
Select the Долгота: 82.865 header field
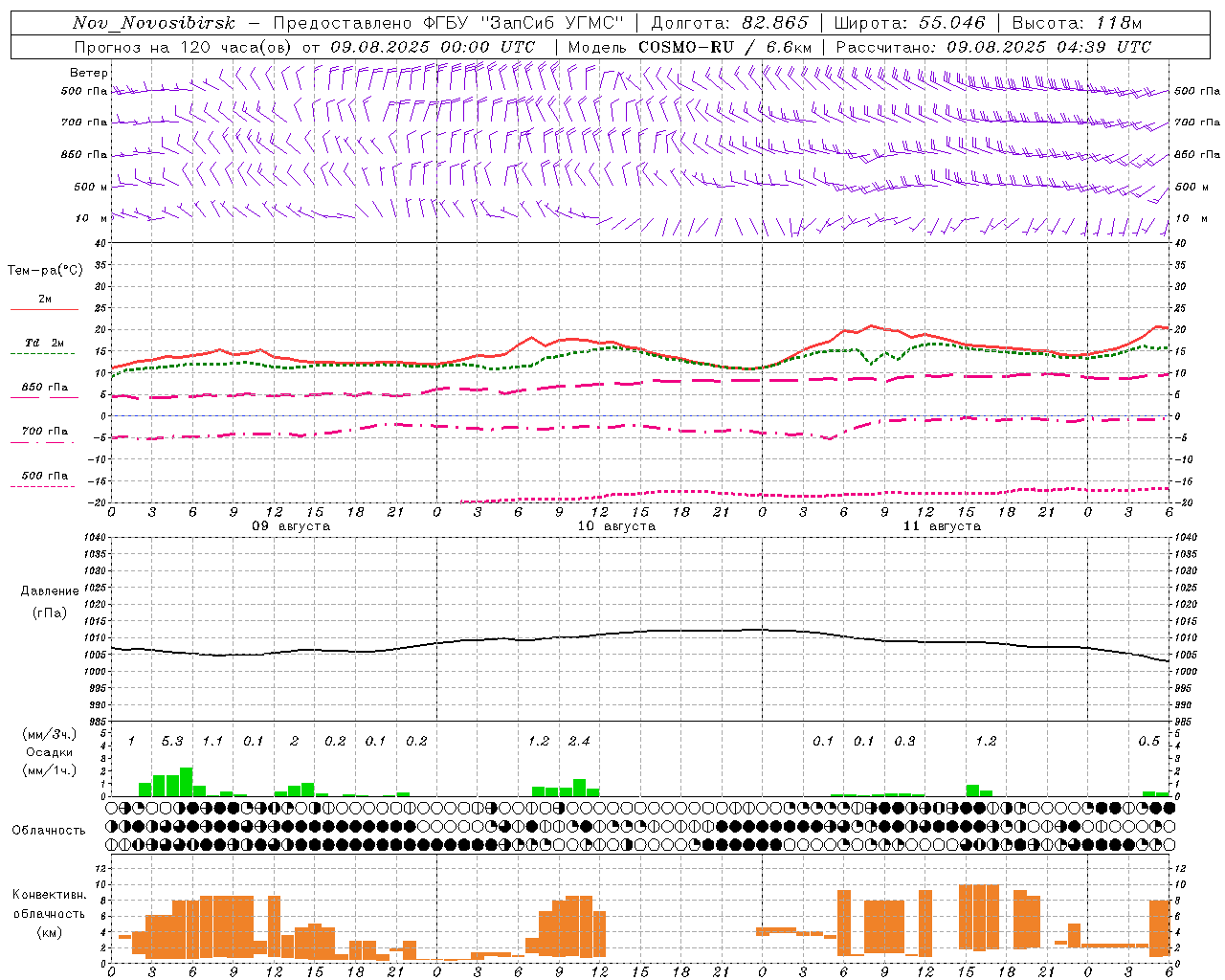click(729, 23)
